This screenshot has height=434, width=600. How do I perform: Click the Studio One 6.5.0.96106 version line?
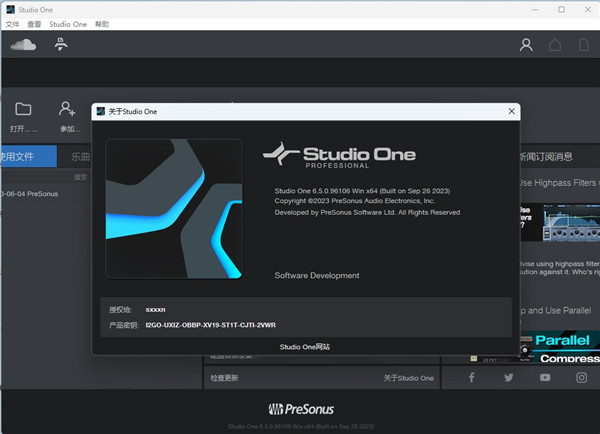coord(362,191)
